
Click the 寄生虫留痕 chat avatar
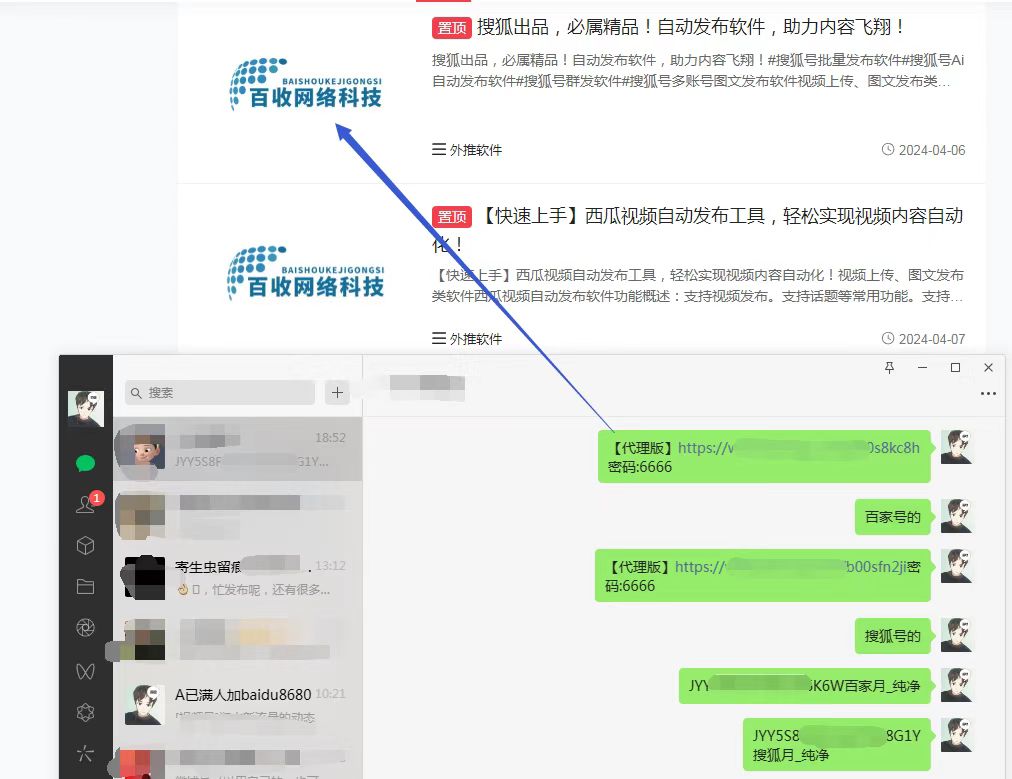[x=145, y=577]
